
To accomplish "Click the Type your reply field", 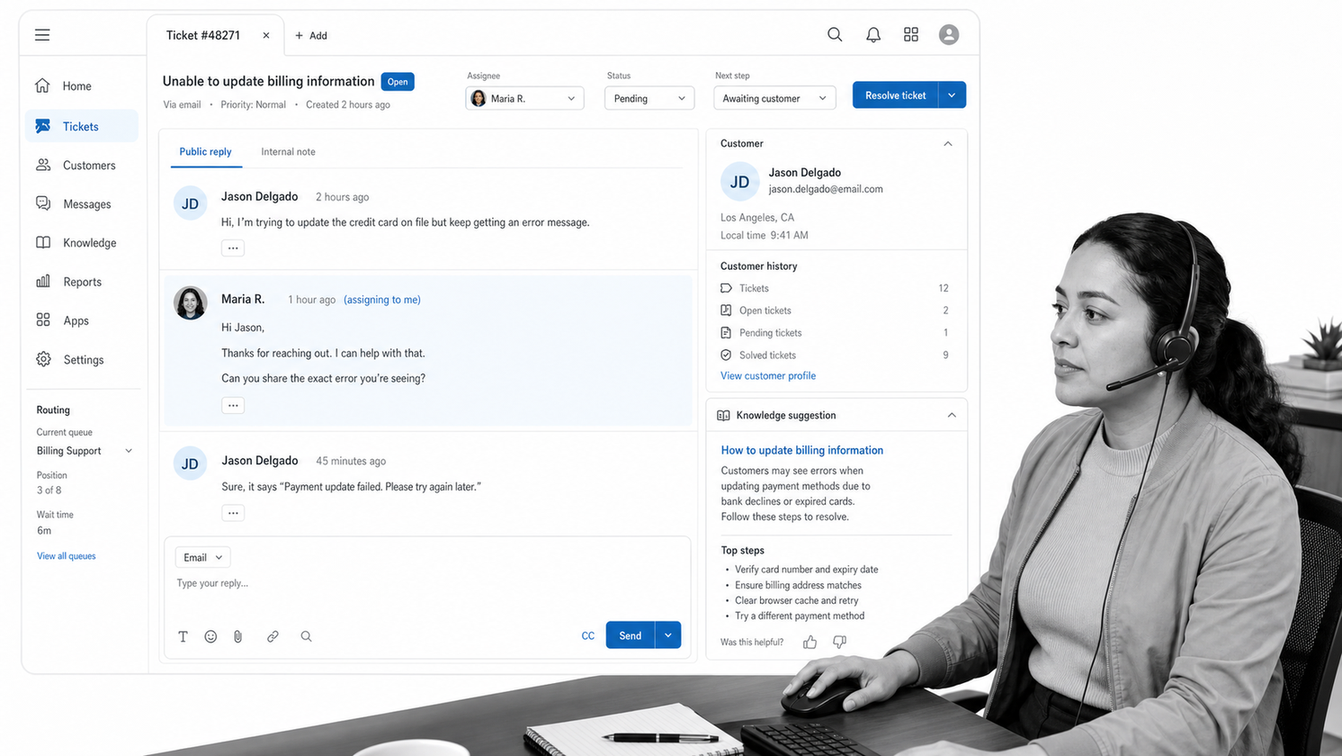I will point(427,583).
